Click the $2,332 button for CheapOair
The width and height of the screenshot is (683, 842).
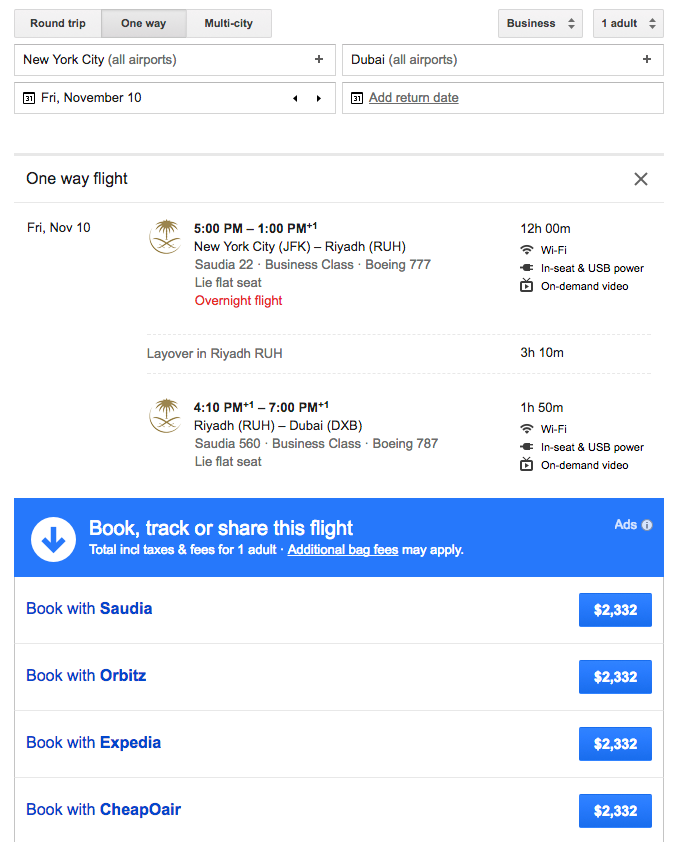(615, 811)
